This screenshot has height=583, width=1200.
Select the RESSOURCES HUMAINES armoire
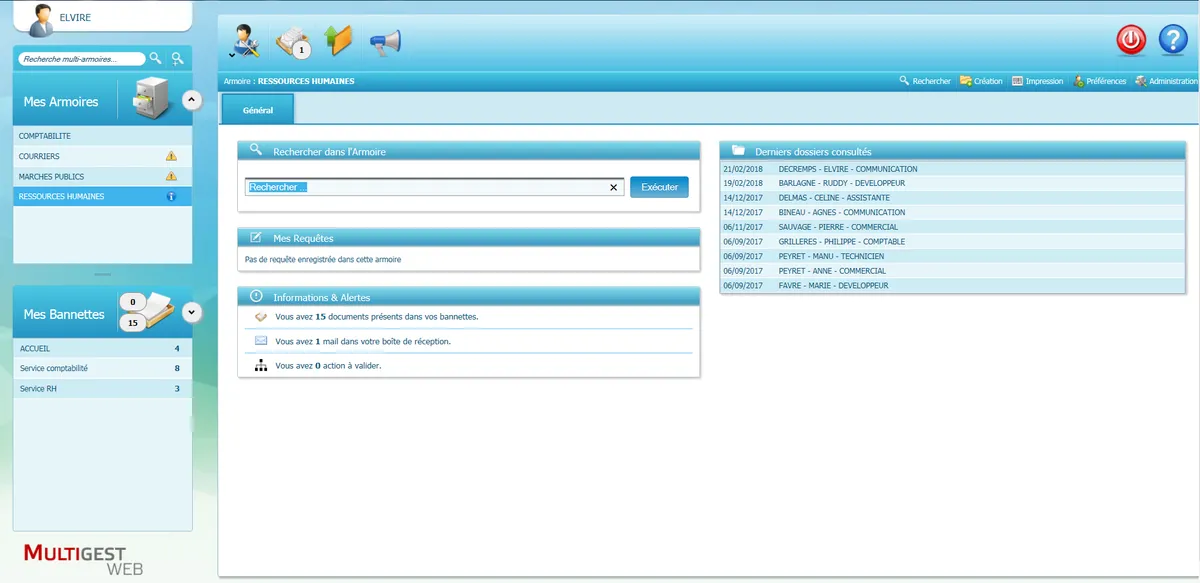click(103, 196)
